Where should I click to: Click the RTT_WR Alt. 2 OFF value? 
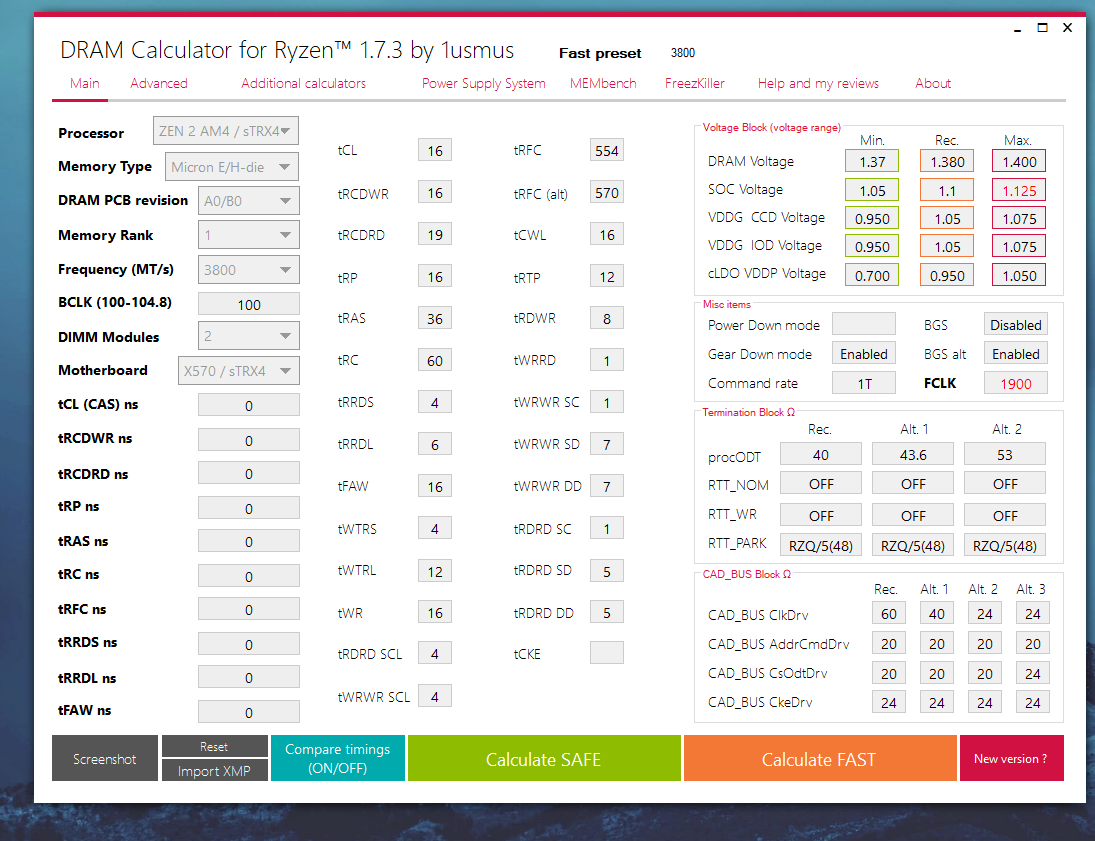pos(1005,515)
